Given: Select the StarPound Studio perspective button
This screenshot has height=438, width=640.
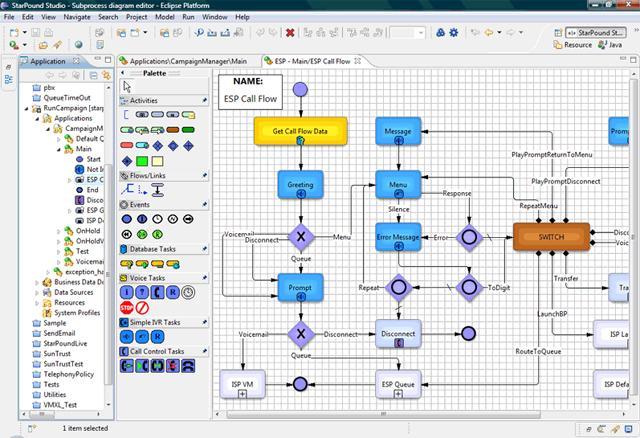Looking at the screenshot, I should click(x=596, y=33).
